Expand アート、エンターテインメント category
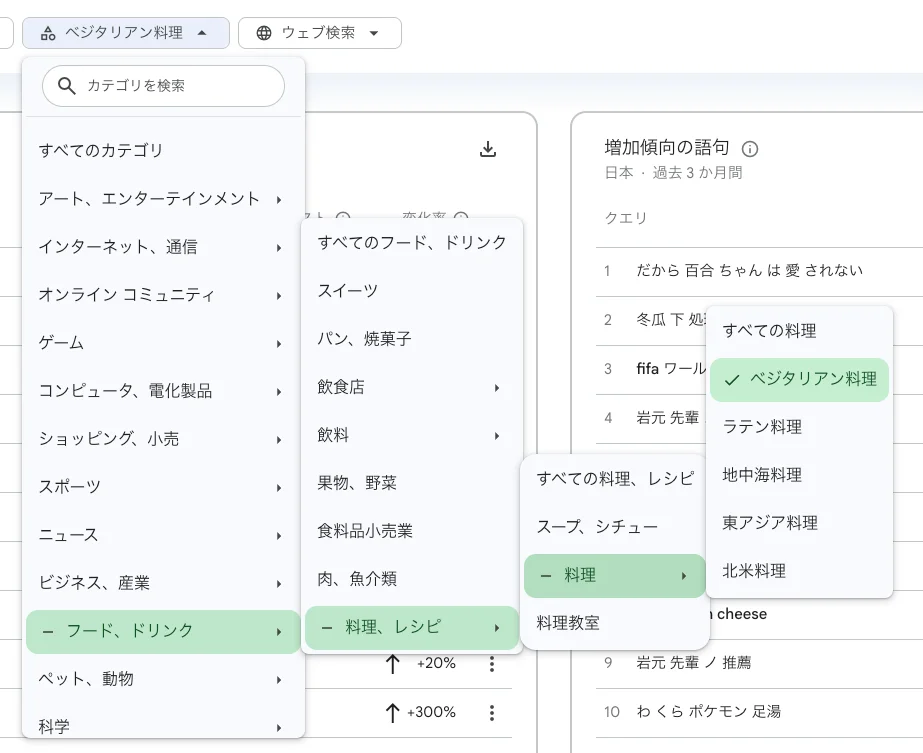The width and height of the screenshot is (923, 753). [x=164, y=199]
